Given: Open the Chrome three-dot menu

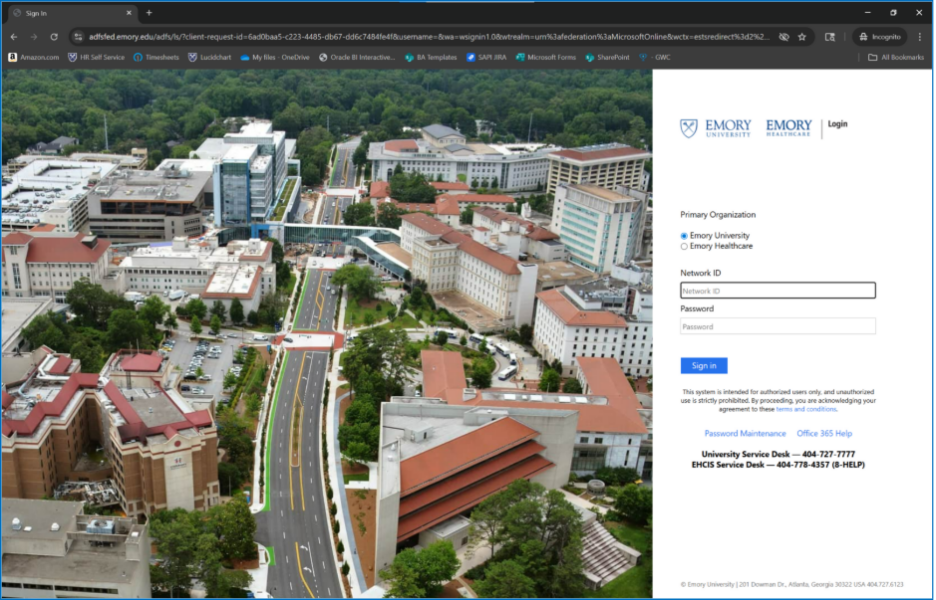Looking at the screenshot, I should pos(920,37).
